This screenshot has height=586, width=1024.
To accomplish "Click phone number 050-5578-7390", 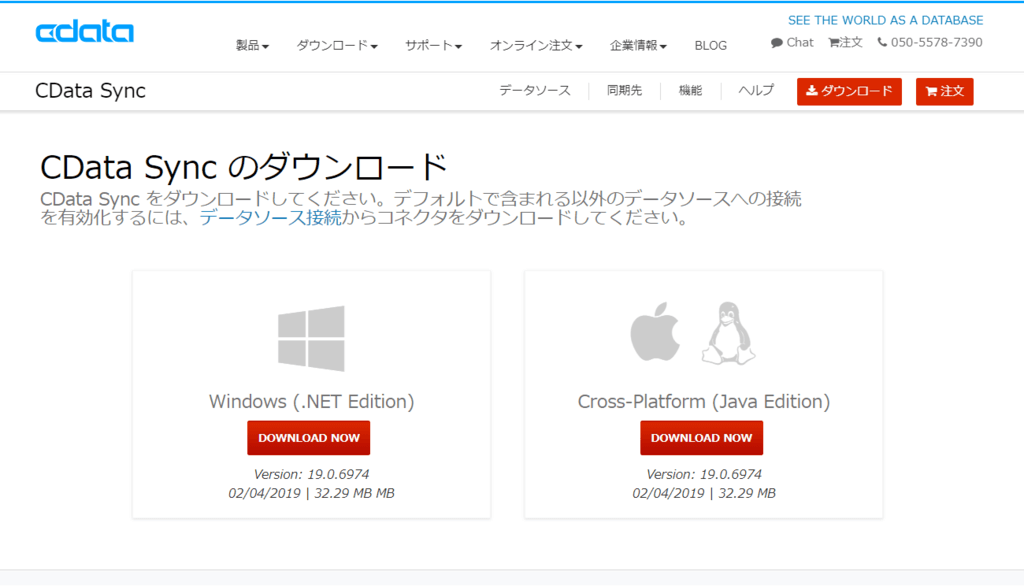I will point(930,42).
